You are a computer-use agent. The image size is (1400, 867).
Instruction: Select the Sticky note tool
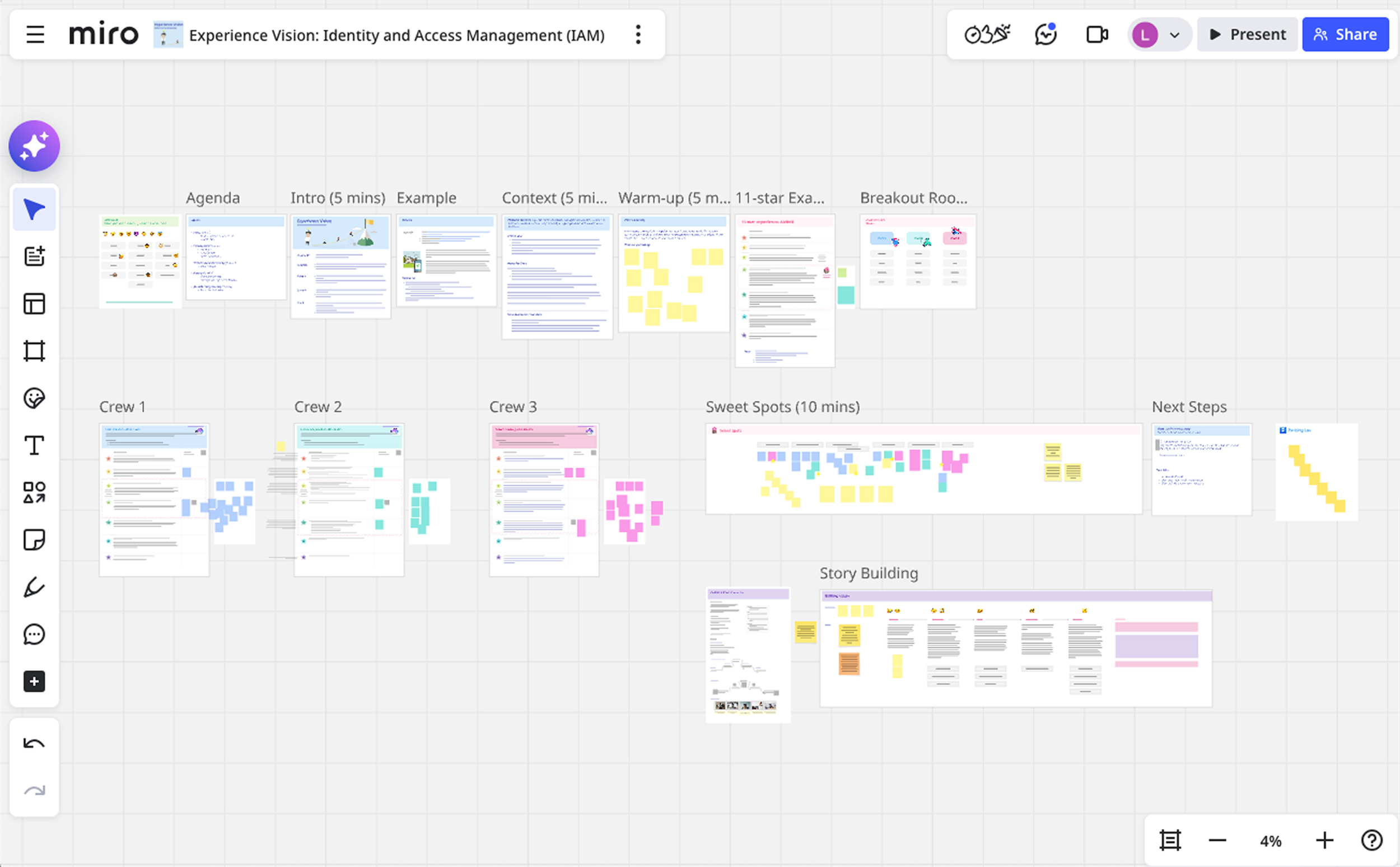[x=34, y=540]
